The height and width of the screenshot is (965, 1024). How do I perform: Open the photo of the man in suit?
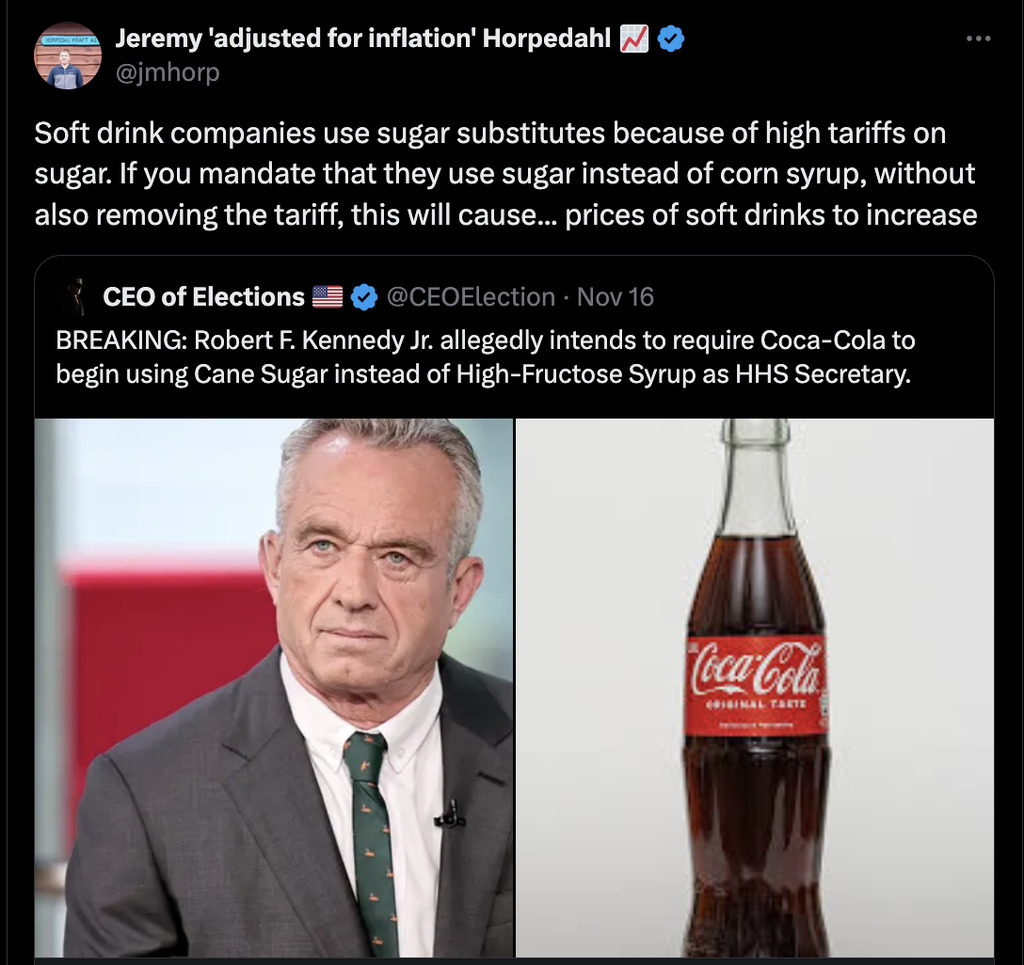point(274,687)
